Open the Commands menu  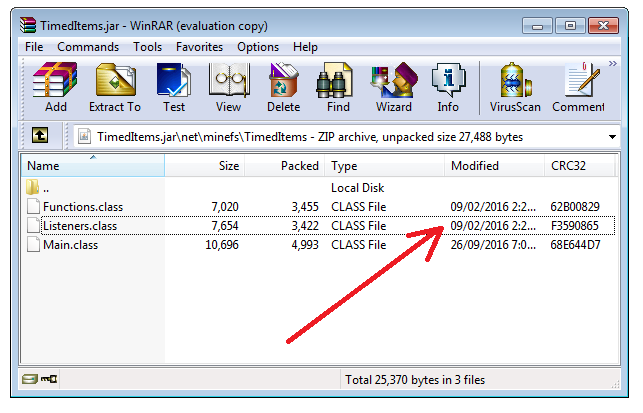point(88,47)
